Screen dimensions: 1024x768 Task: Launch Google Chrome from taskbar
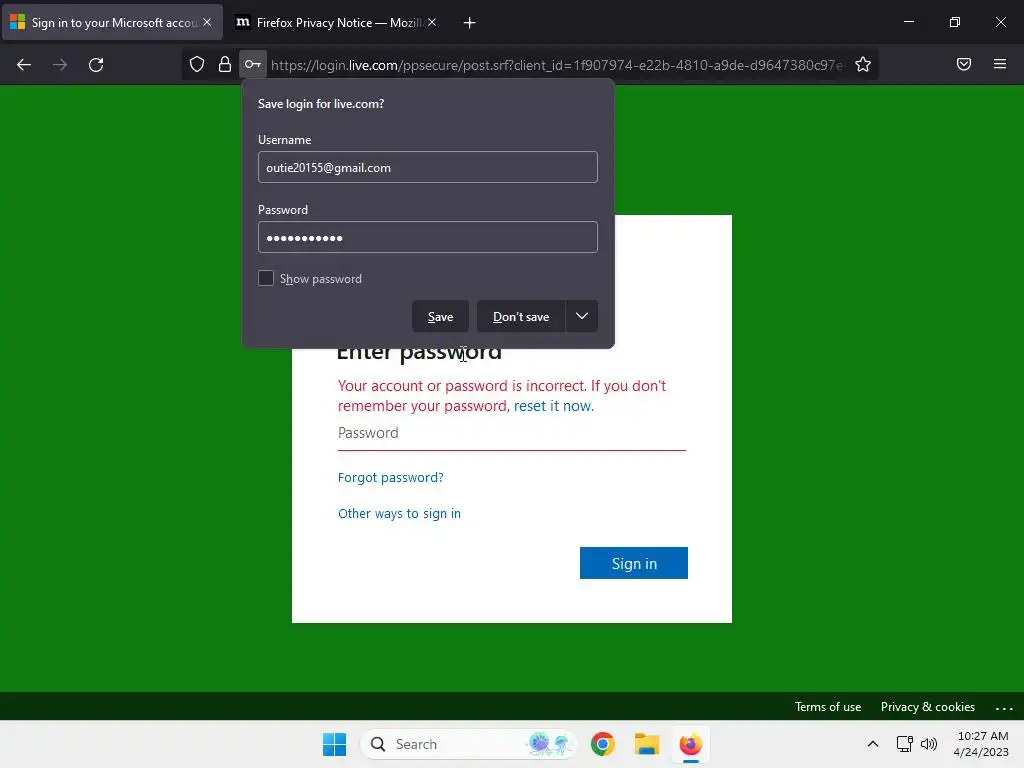(x=603, y=744)
